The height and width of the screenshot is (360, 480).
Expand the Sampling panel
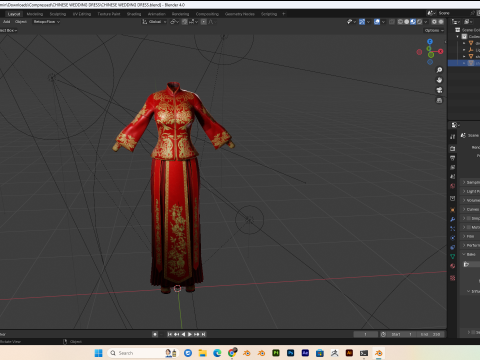click(471, 182)
